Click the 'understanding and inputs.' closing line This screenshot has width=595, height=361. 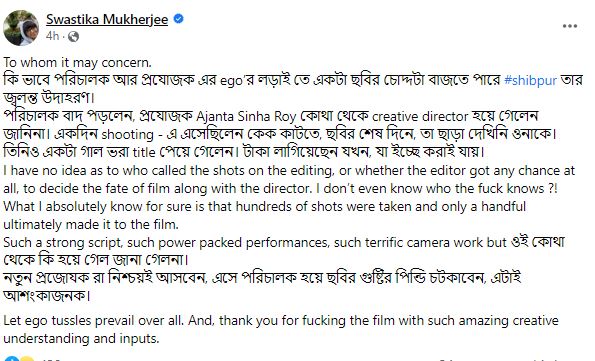click(x=81, y=338)
